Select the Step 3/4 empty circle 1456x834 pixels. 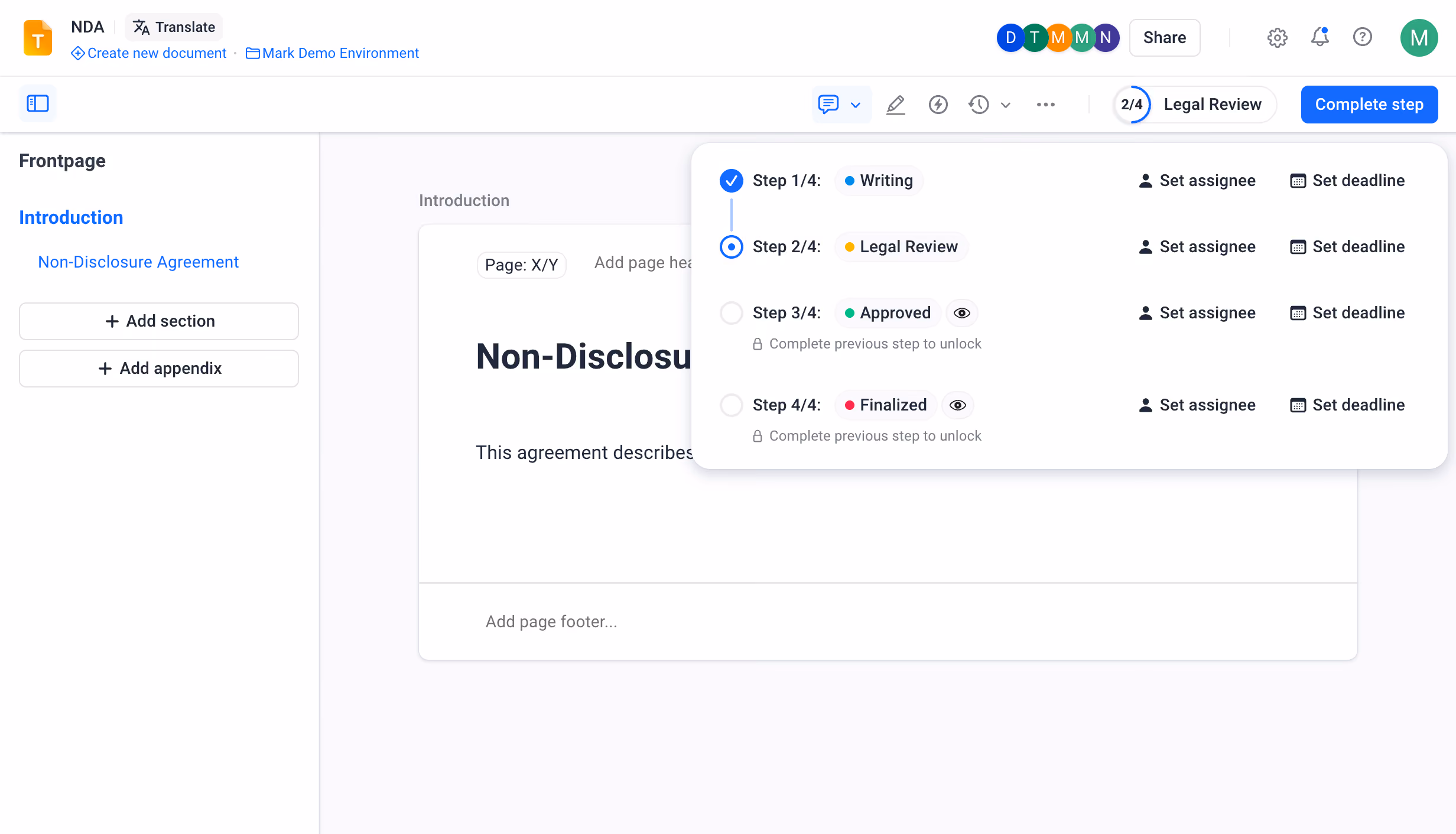coord(732,313)
